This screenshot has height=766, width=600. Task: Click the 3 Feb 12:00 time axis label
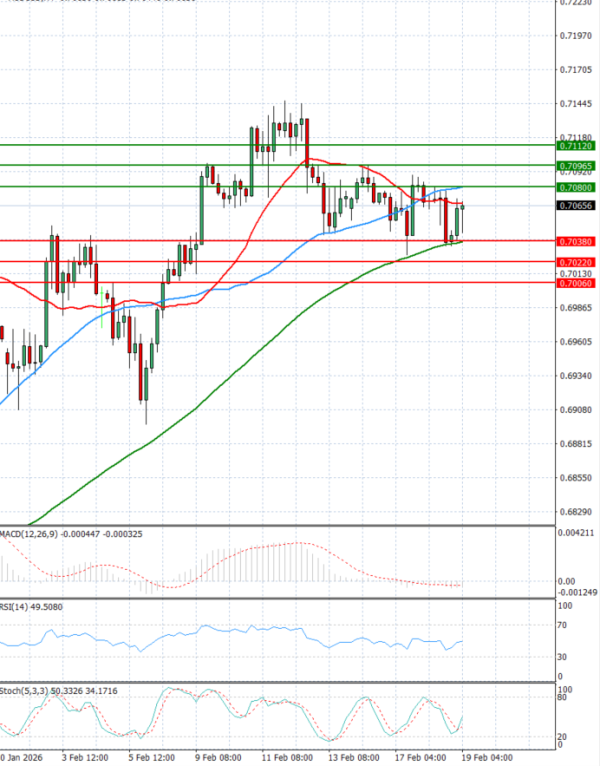point(84,757)
